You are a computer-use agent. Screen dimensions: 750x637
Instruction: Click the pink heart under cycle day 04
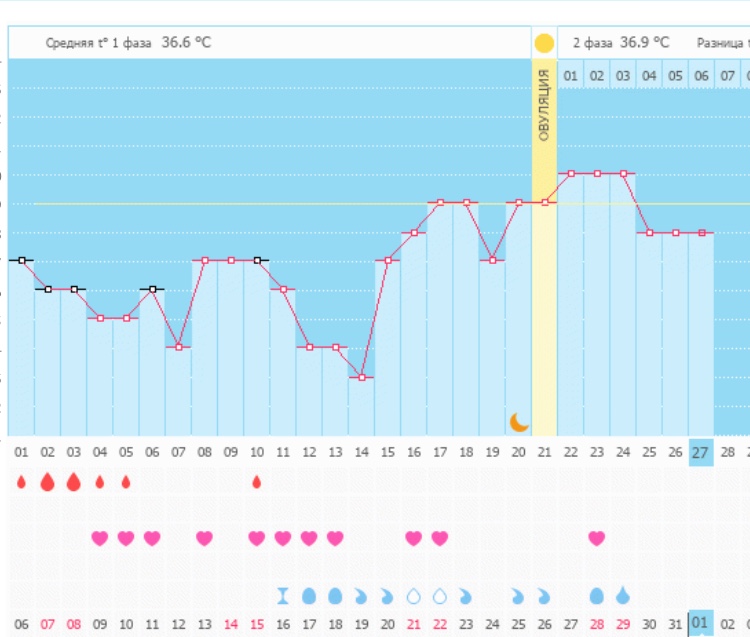coord(99,538)
